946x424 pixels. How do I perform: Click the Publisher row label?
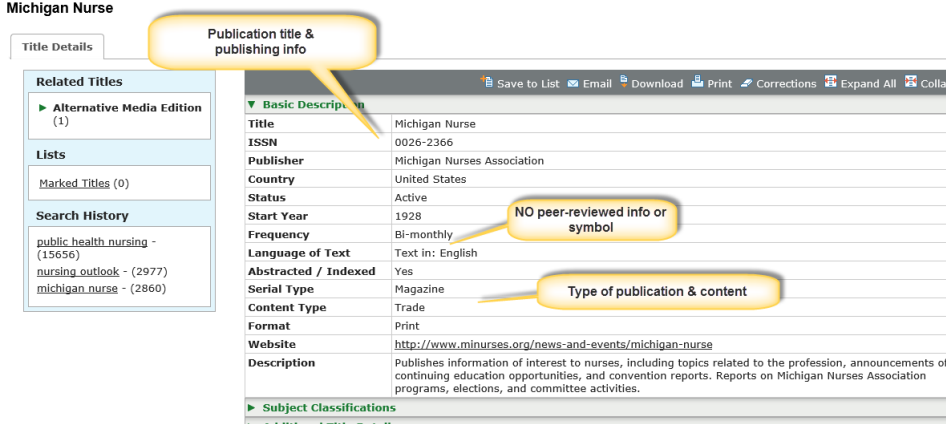click(x=276, y=161)
